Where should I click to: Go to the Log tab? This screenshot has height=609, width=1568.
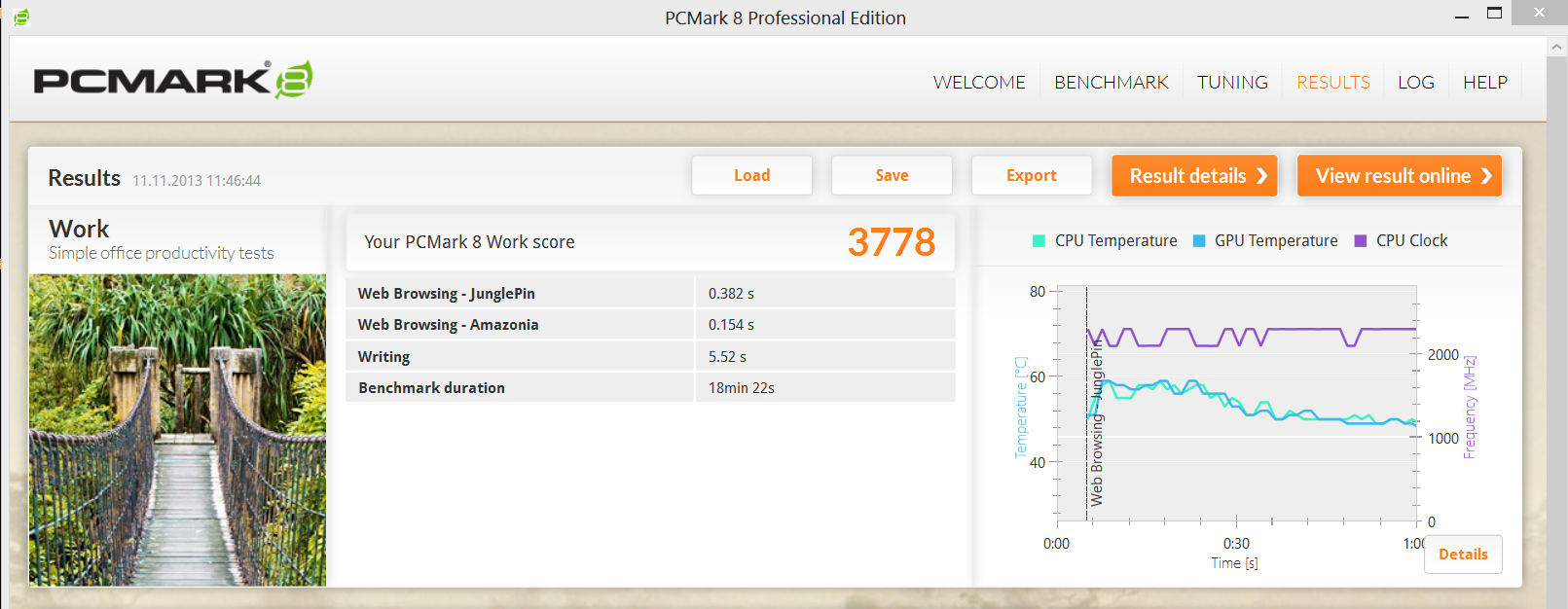pyautogui.click(x=1416, y=83)
